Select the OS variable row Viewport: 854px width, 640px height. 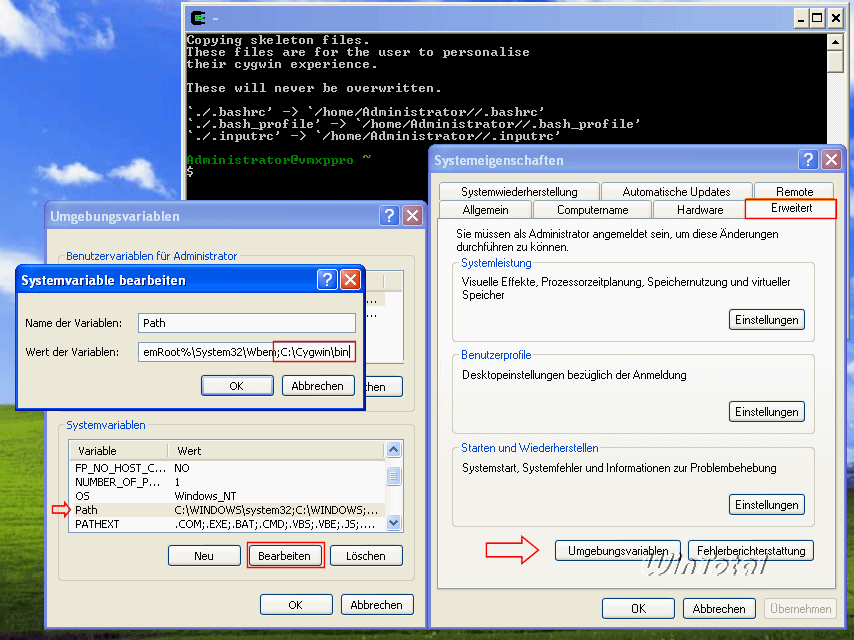[228, 496]
